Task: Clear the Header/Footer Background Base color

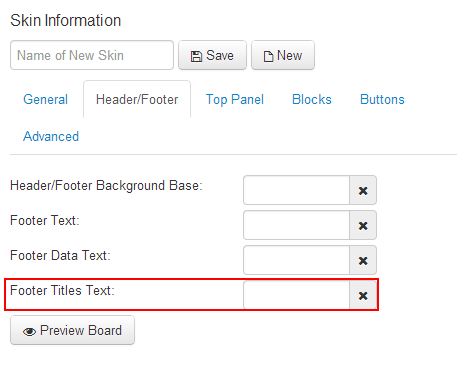Action: 363,190
